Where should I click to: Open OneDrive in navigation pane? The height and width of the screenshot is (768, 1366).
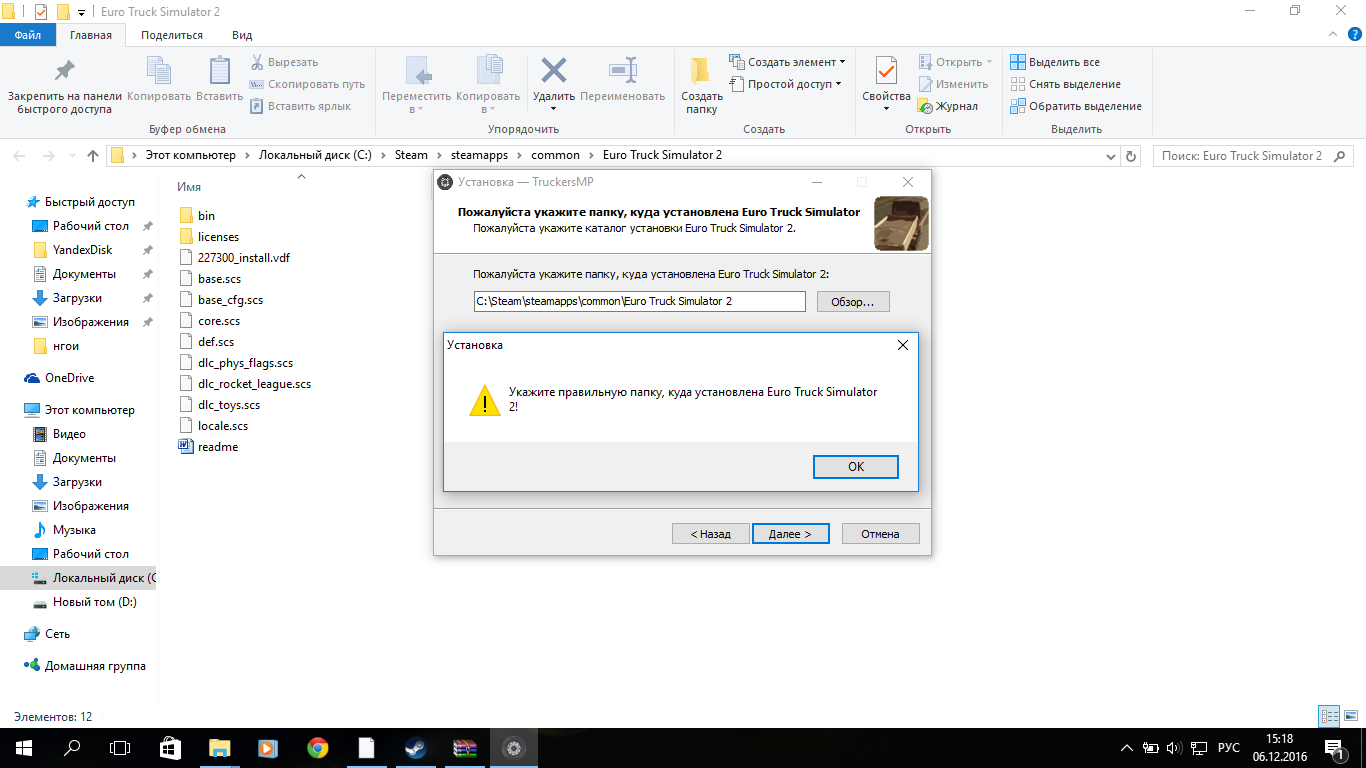[x=60, y=378]
